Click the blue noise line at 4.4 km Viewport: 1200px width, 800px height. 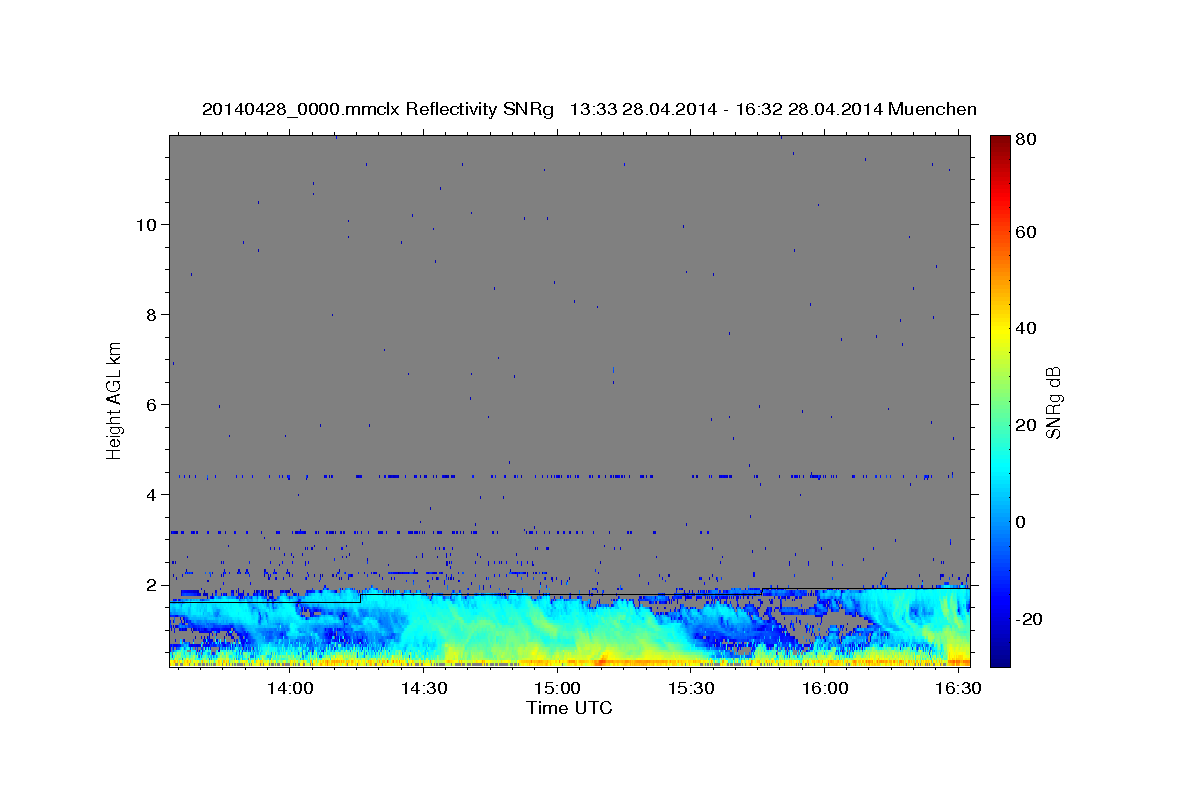(565, 476)
